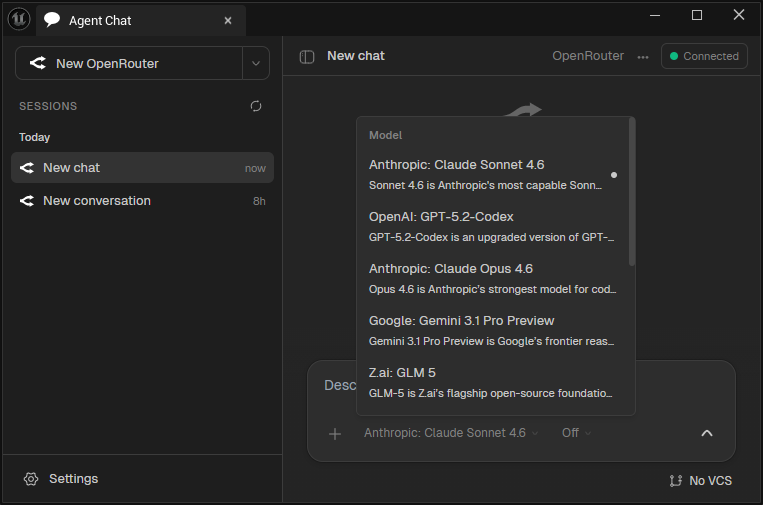Expand the New OpenRouter dropdown arrow
Image resolution: width=763 pixels, height=505 pixels.
click(256, 63)
